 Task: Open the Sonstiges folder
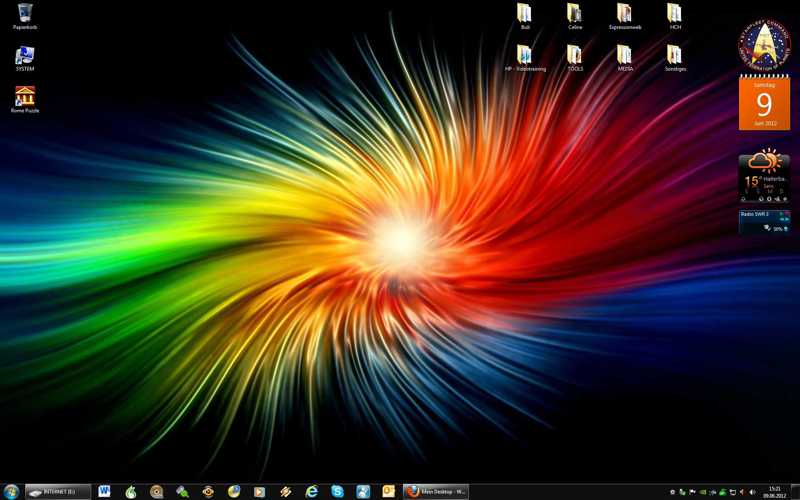(x=675, y=54)
